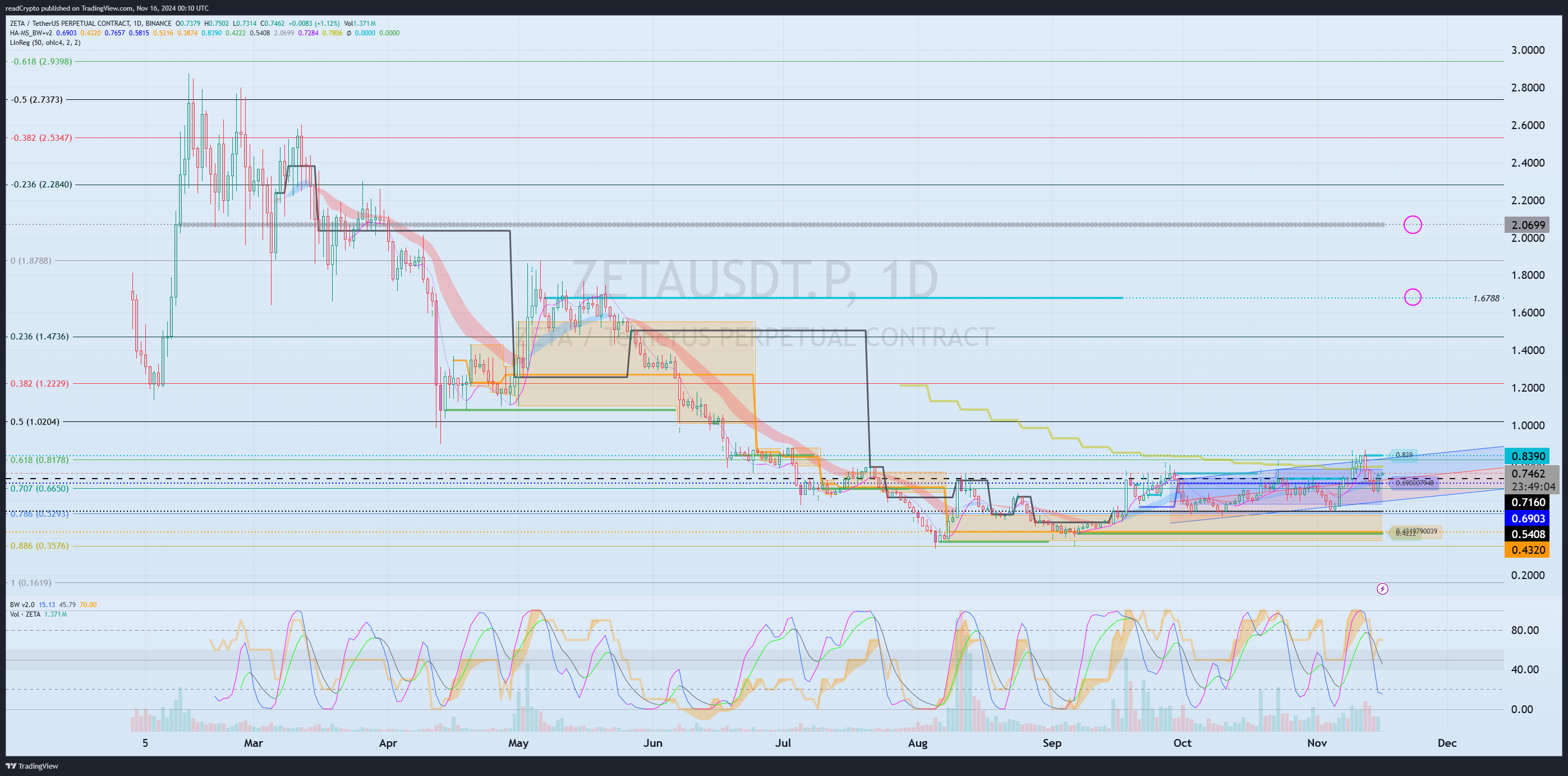Screen dimensions: 1568x776
Task: Click the 1 (0.1619) Fibonacci label
Action: [x=30, y=582]
